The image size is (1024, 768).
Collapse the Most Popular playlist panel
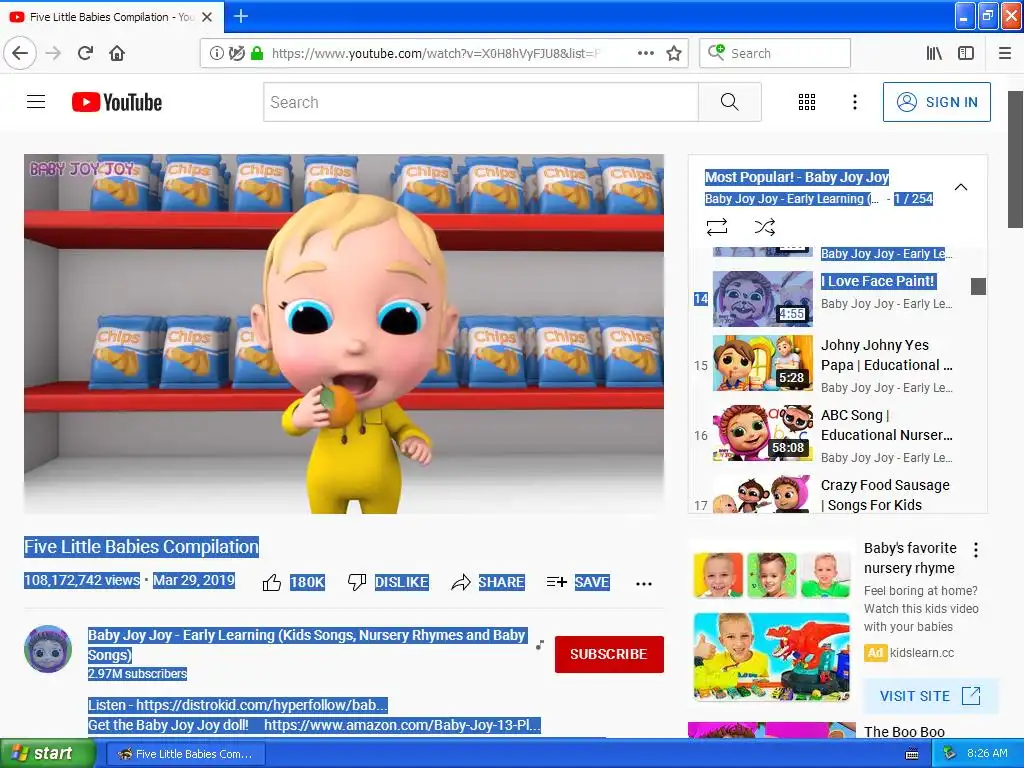(x=961, y=187)
